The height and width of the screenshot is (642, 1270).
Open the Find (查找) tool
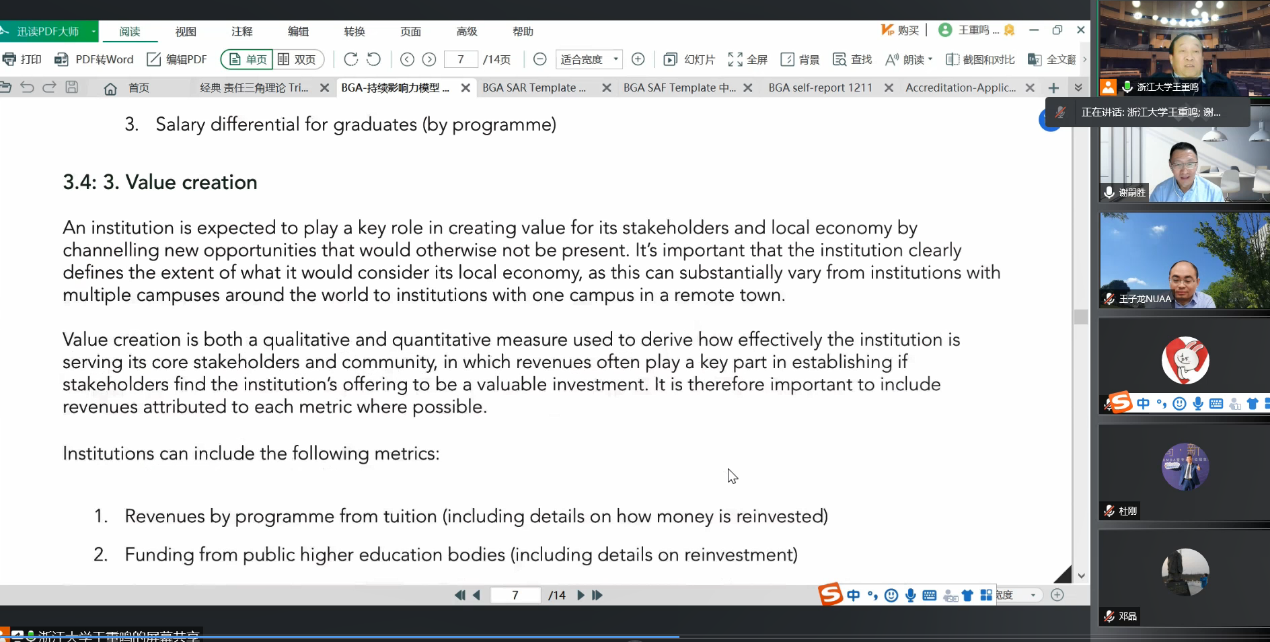pos(852,59)
